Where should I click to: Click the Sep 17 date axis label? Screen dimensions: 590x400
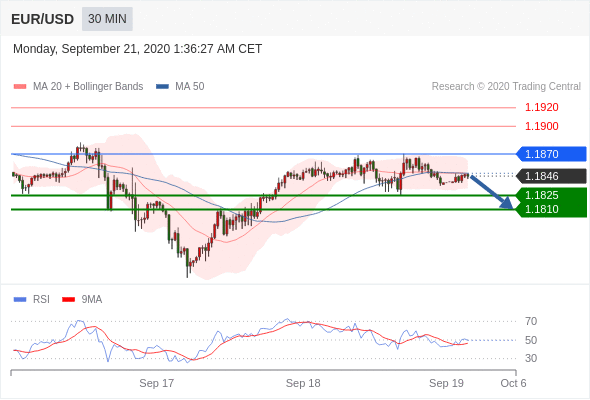(157, 383)
